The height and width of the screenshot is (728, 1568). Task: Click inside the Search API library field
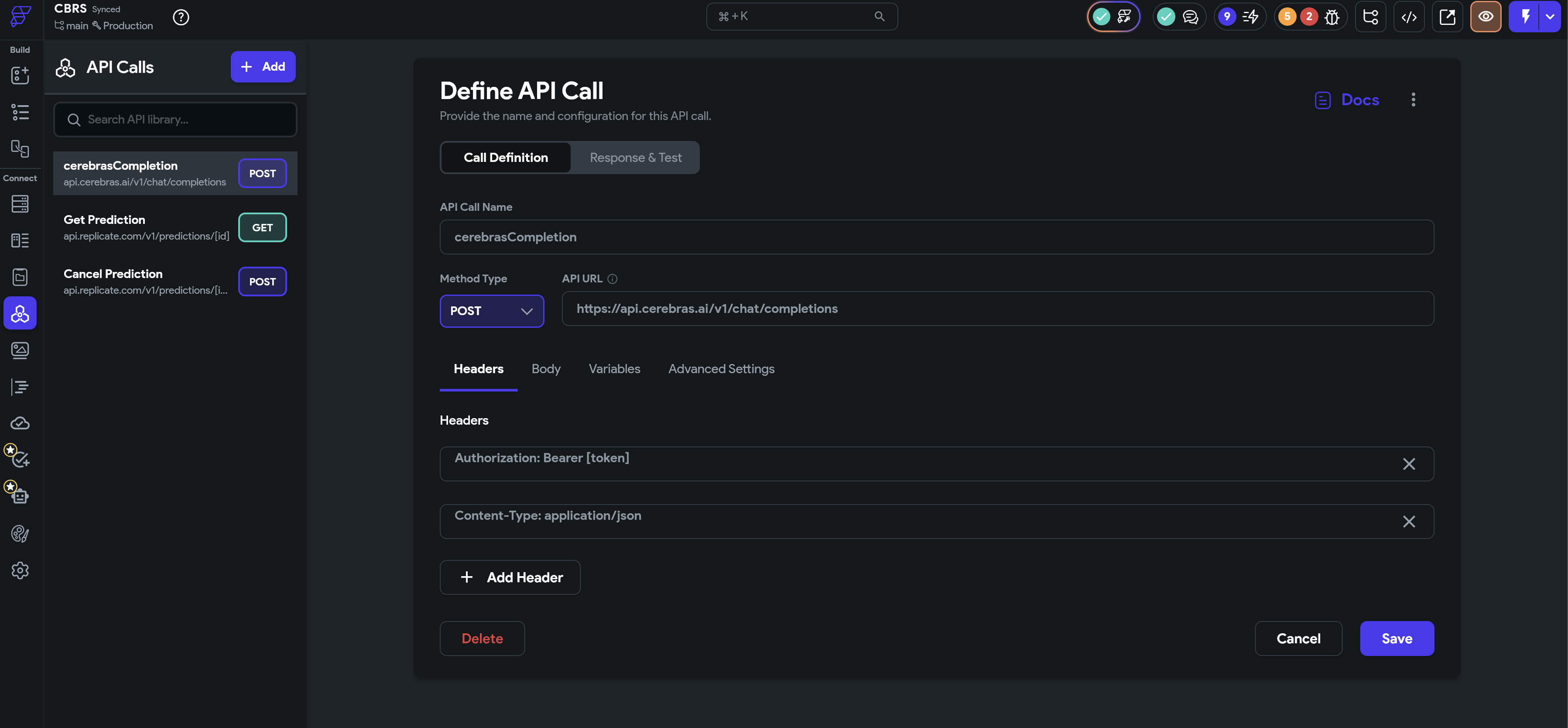point(175,119)
